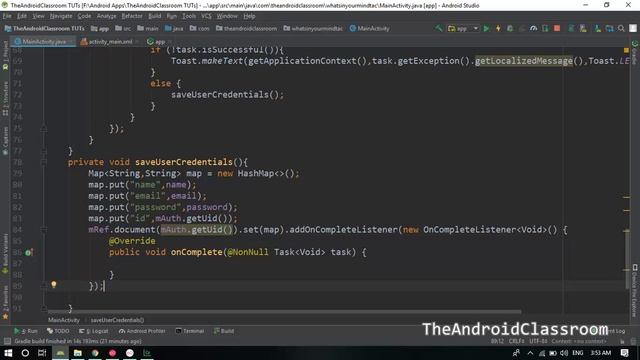Screen dimensions: 640x360
Task: Click the app folder breadcrumb
Action: (100, 29)
